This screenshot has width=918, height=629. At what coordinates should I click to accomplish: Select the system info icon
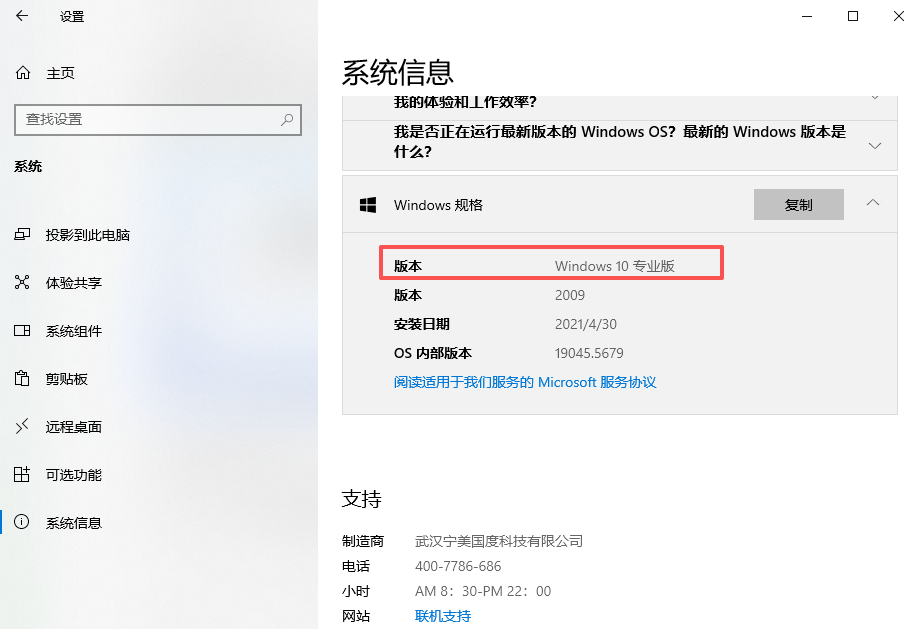pyautogui.click(x=22, y=522)
